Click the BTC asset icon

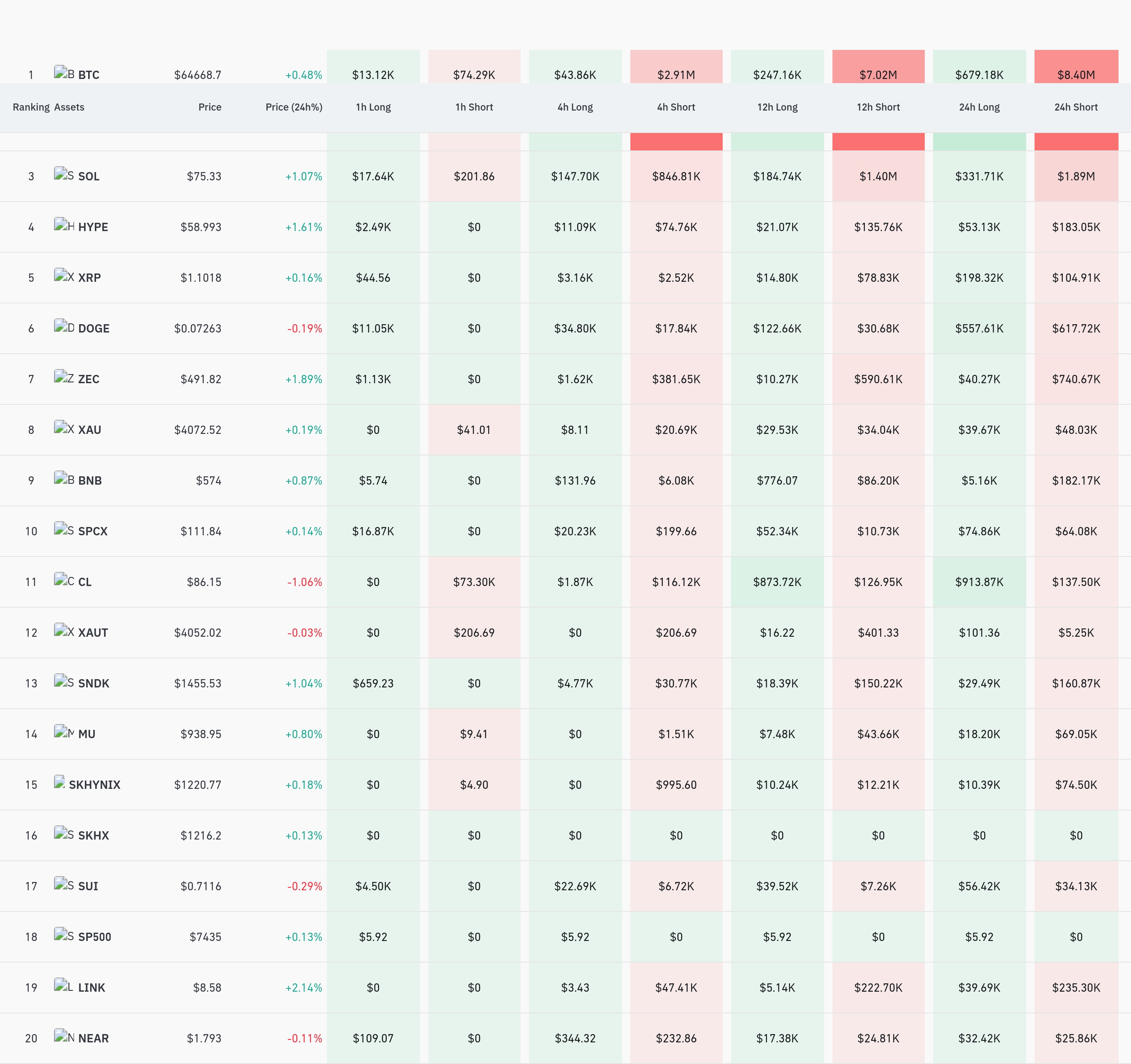[64, 73]
